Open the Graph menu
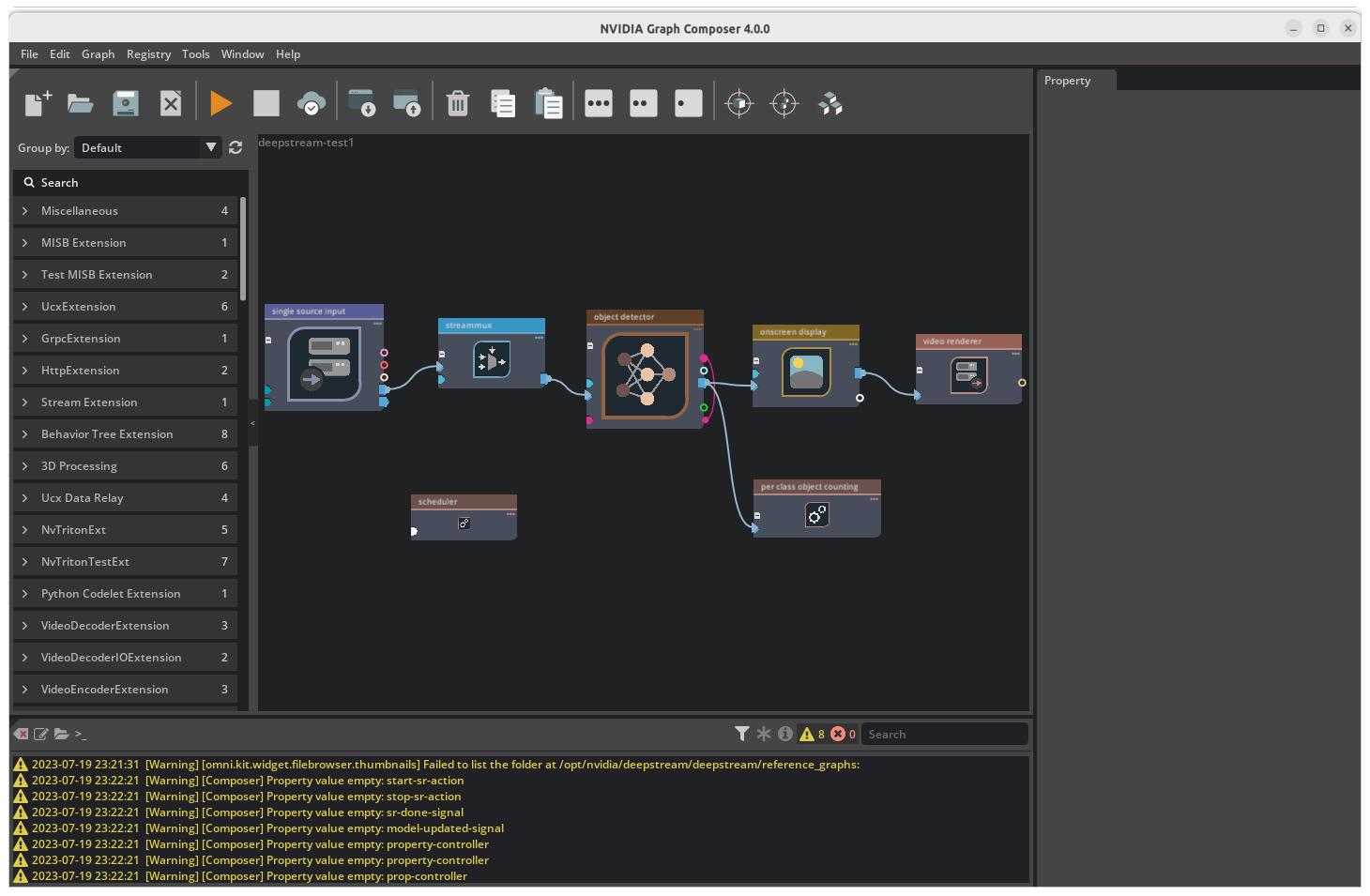 coord(99,54)
